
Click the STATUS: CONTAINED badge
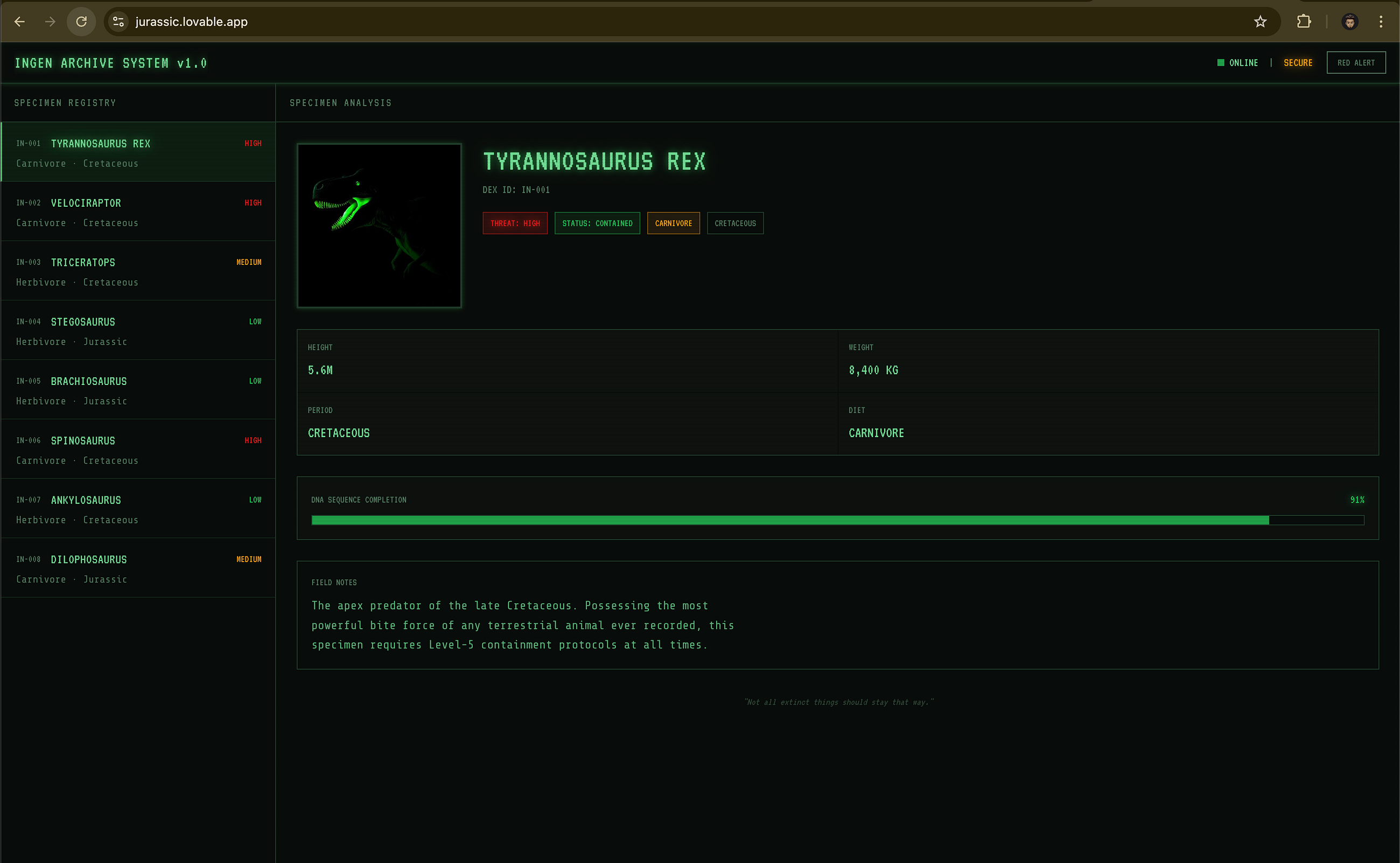point(597,223)
